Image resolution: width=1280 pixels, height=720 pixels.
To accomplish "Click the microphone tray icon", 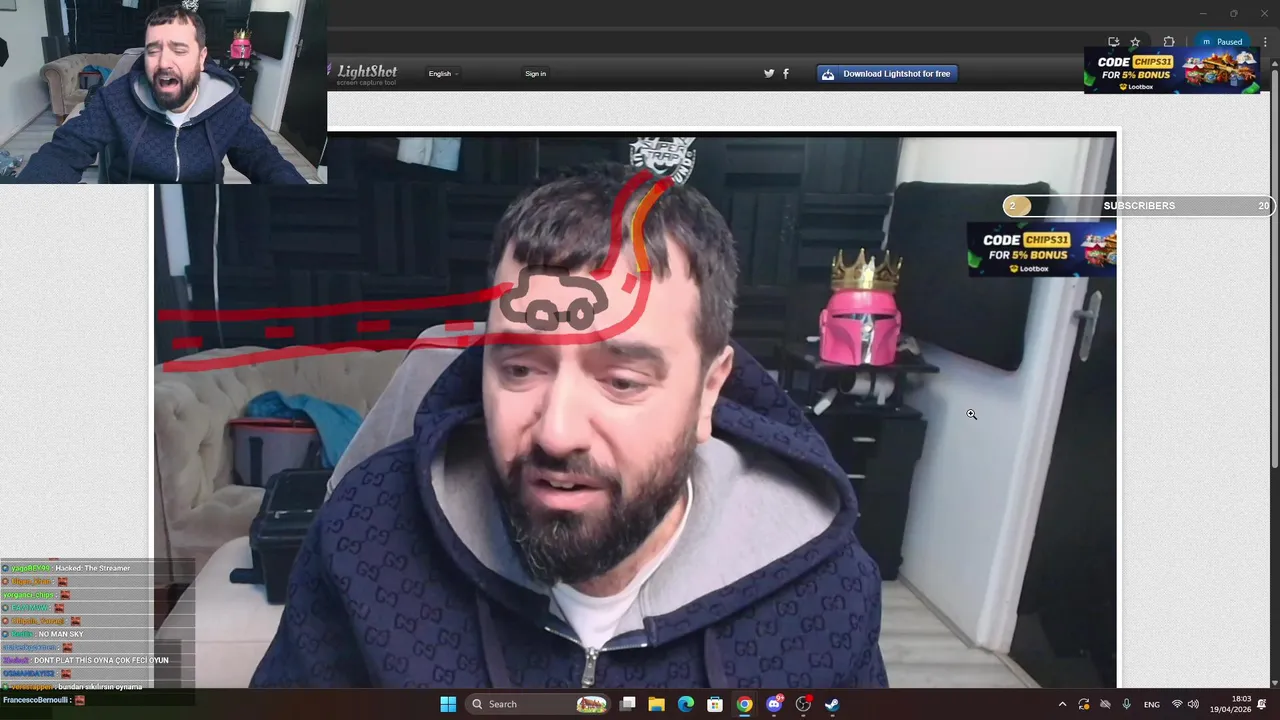I will [x=1127, y=704].
